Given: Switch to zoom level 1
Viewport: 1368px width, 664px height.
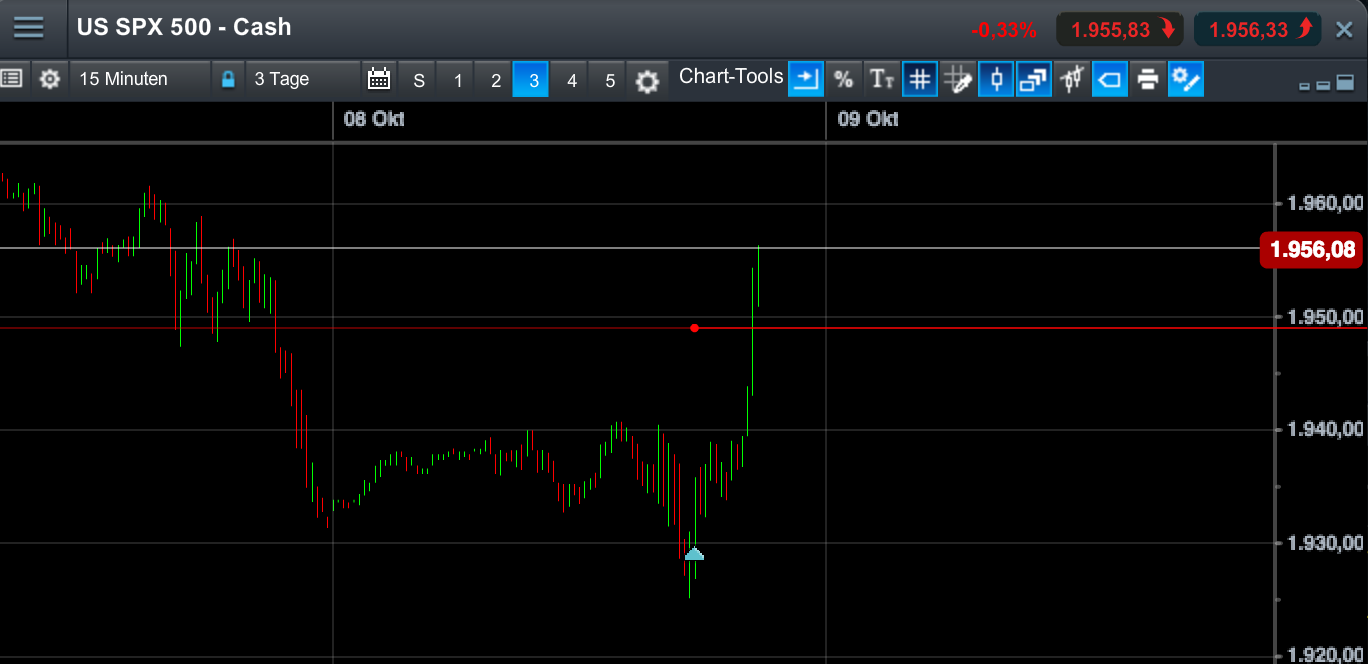Looking at the screenshot, I should pos(456,80).
